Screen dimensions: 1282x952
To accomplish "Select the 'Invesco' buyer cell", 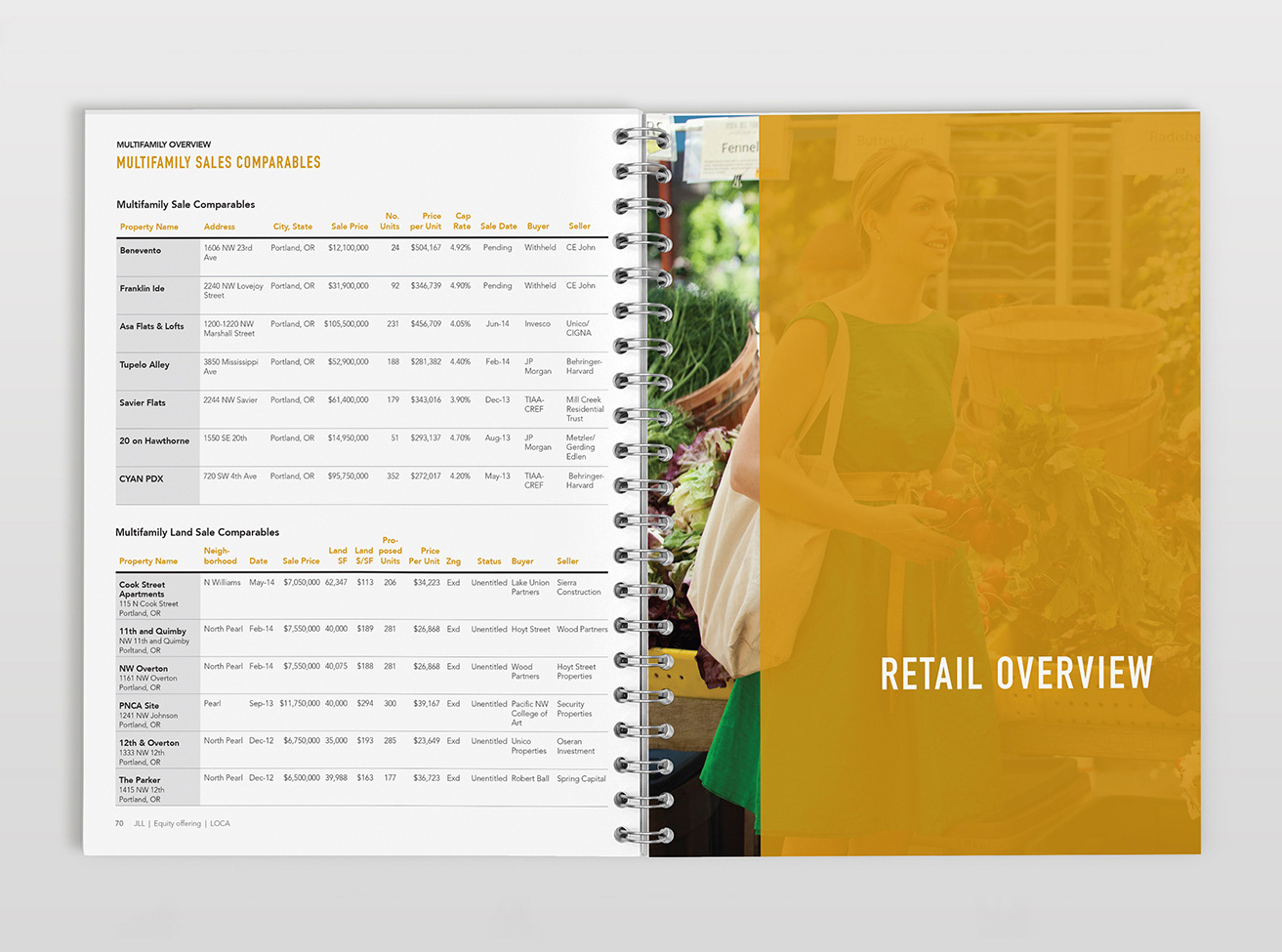I will coord(537,324).
